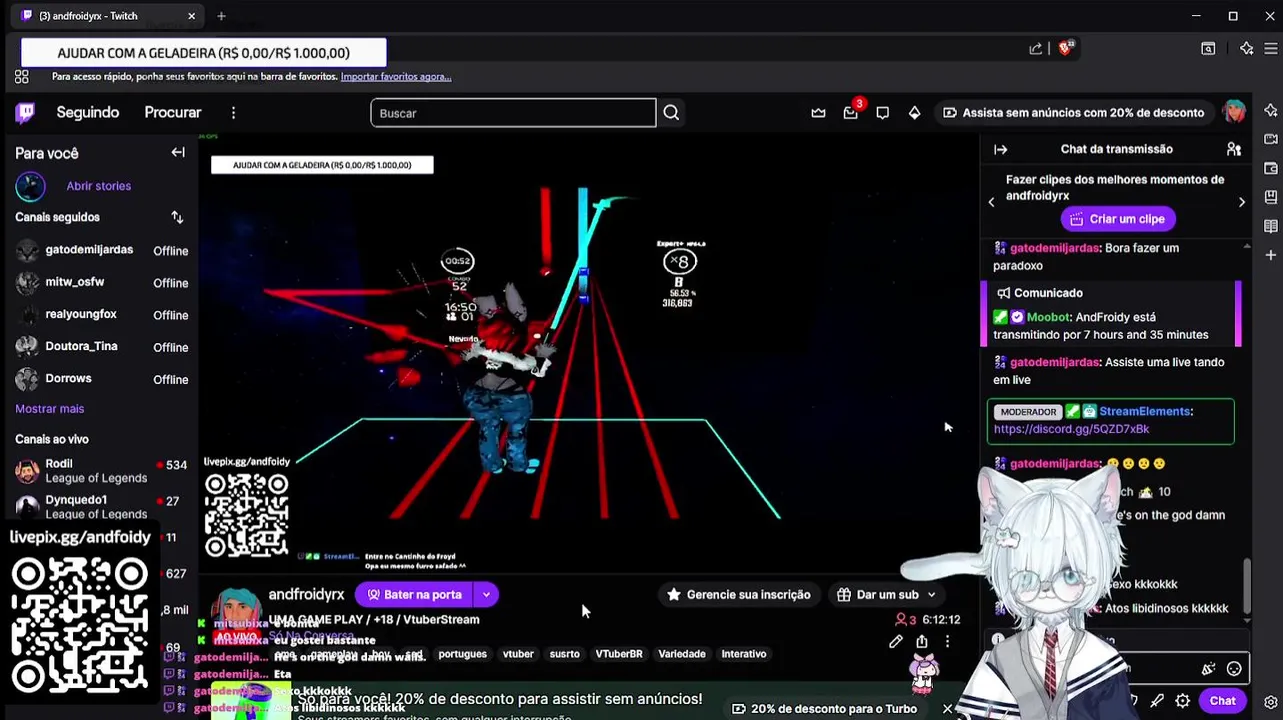1283x720 pixels.
Task: Open the user profile avatar menu
Action: [1234, 112]
